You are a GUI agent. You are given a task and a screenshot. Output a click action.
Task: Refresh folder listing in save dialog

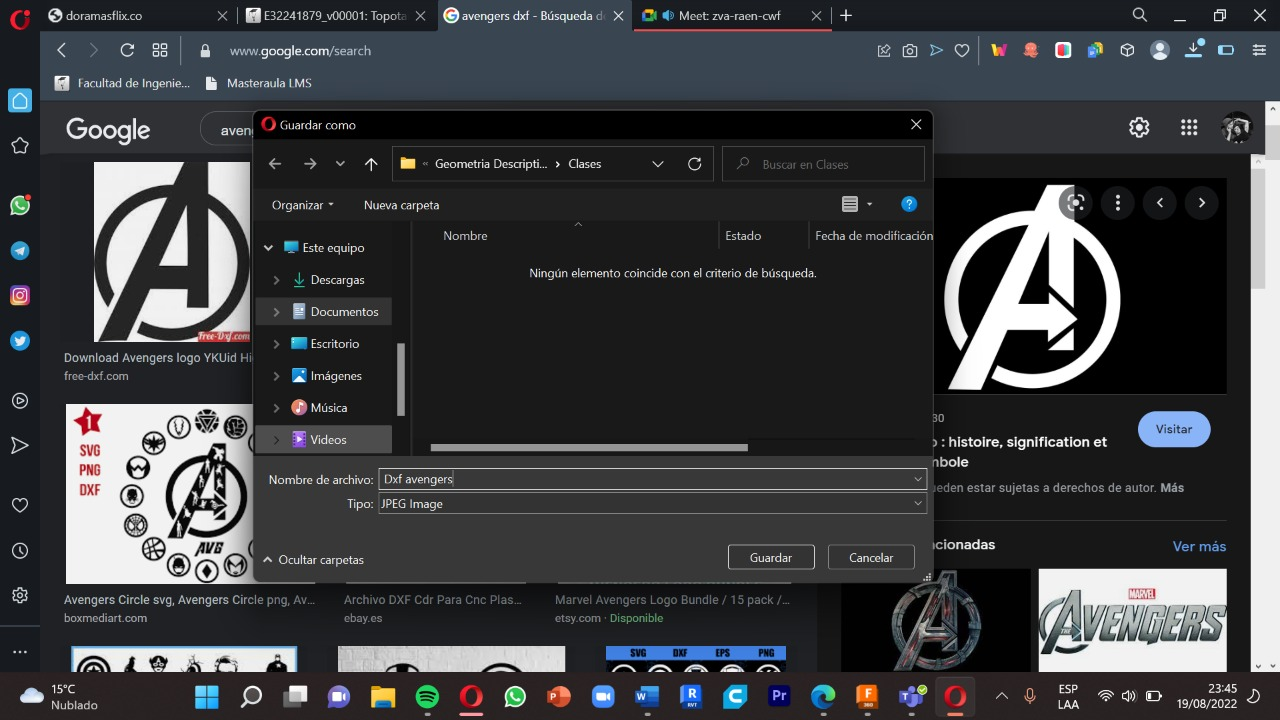[x=695, y=164]
